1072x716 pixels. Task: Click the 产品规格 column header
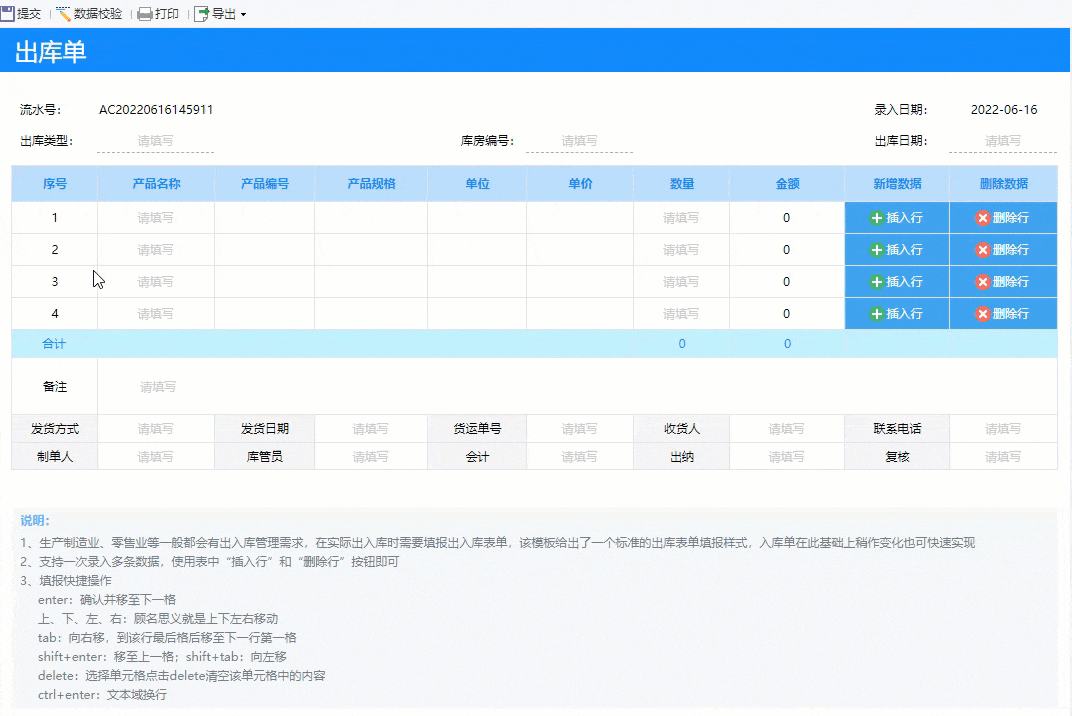[371, 183]
